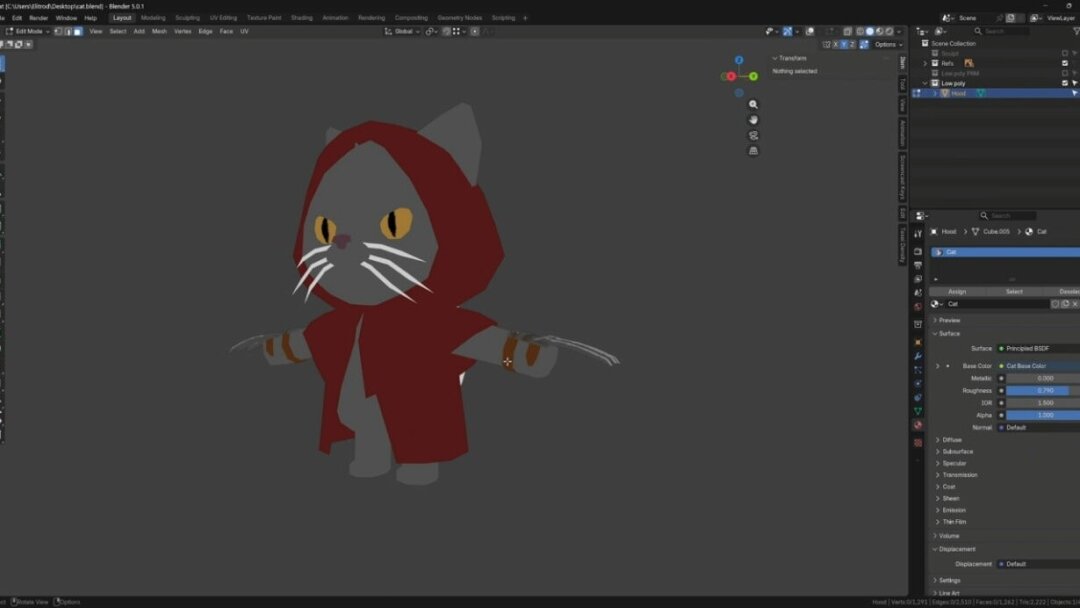Open the Object Data green triangle tab
1080x608 pixels.
(918, 411)
